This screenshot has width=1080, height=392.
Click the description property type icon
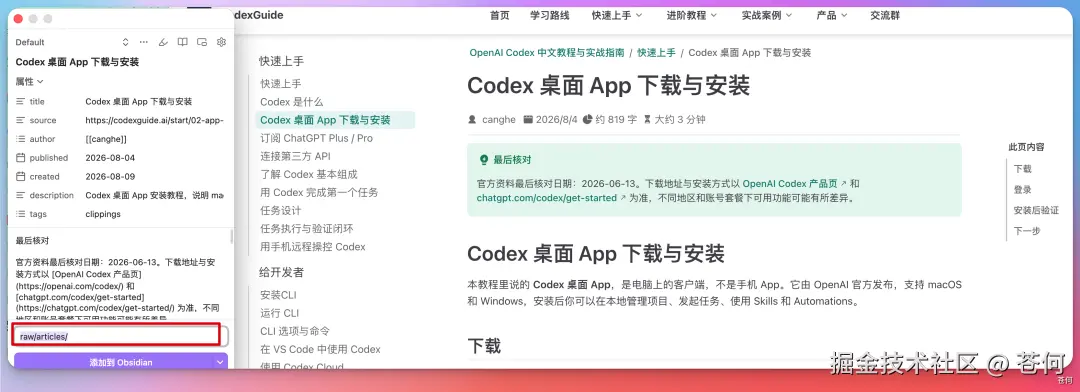(21, 195)
